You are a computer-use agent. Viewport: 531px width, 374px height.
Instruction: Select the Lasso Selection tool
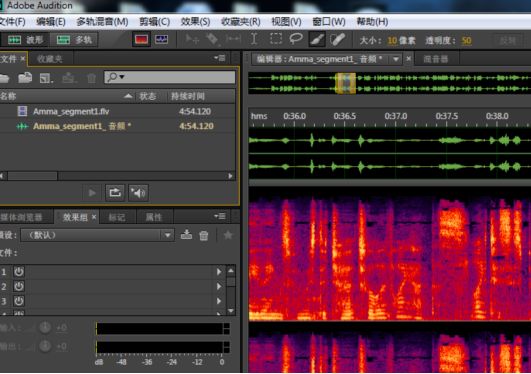(296, 39)
